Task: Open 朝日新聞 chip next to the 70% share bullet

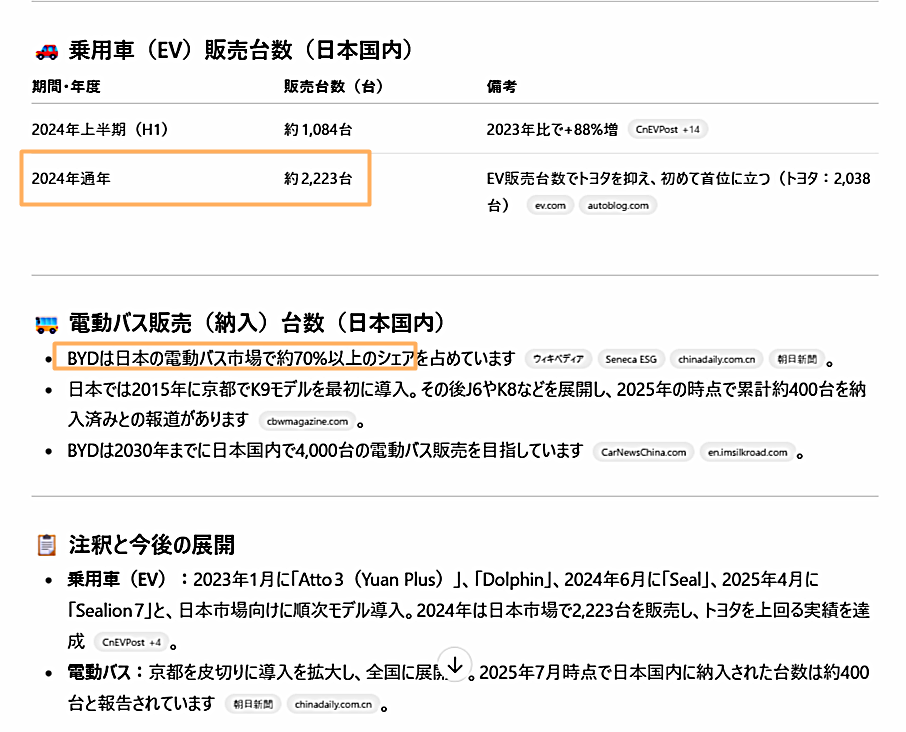Action: tap(796, 359)
